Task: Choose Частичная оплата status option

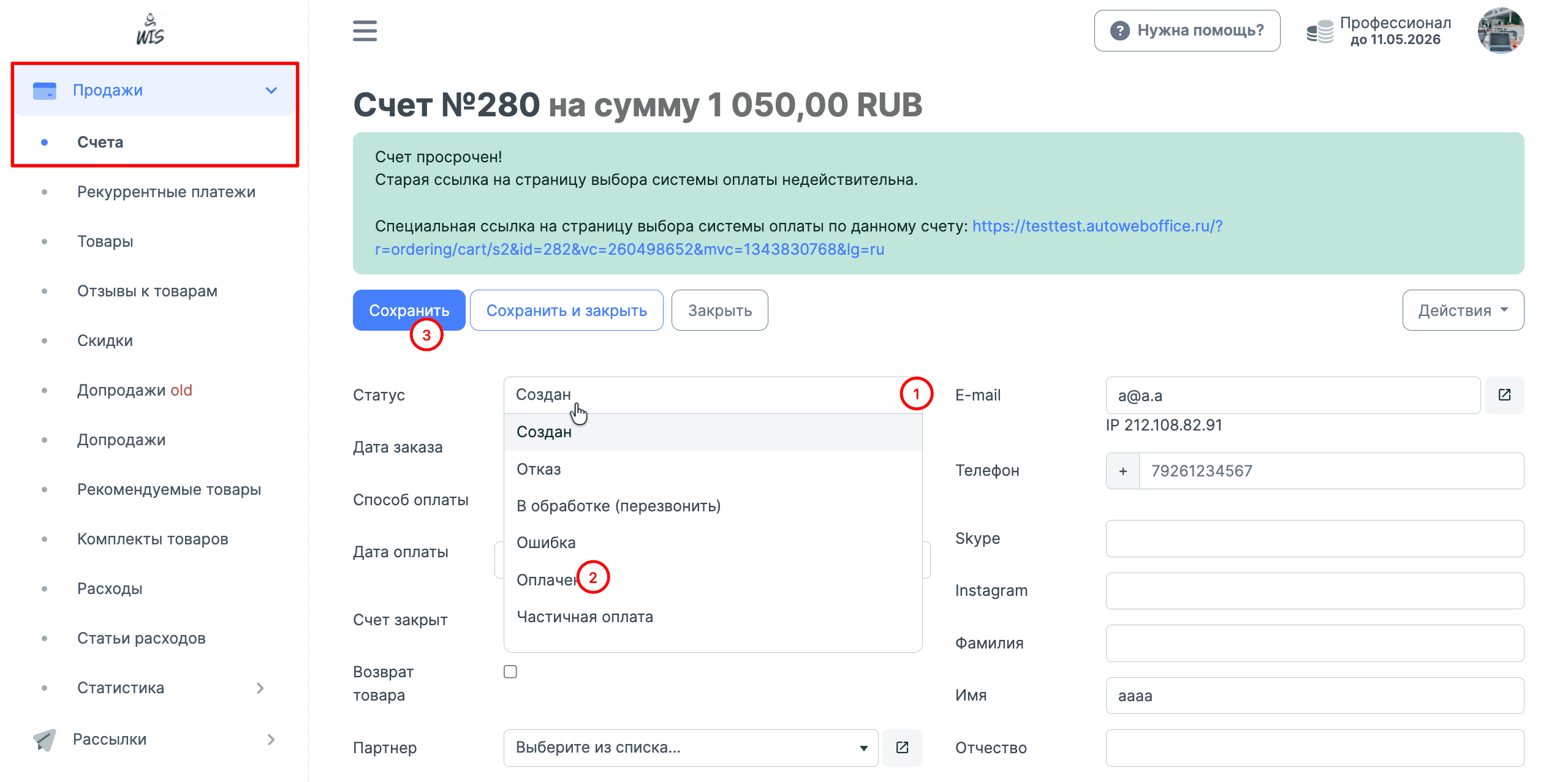Action: pyautogui.click(x=585, y=617)
